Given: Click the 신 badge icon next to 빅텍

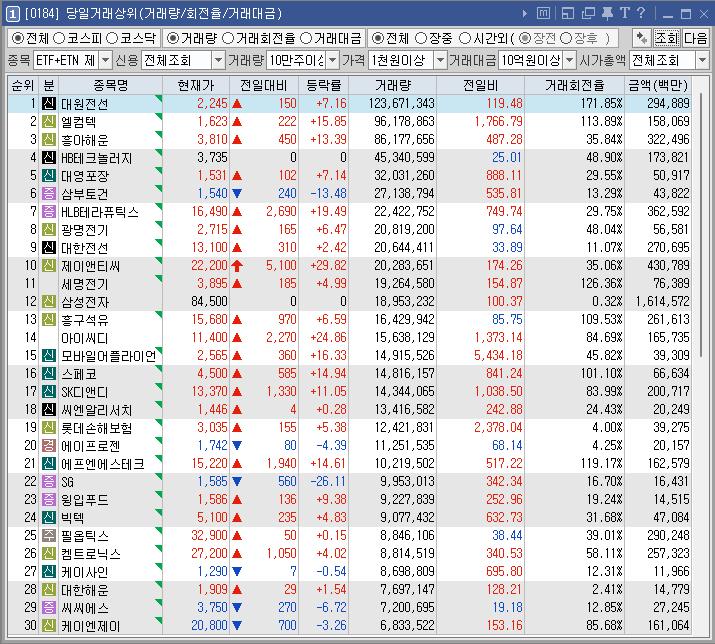Looking at the screenshot, I should (49, 517).
